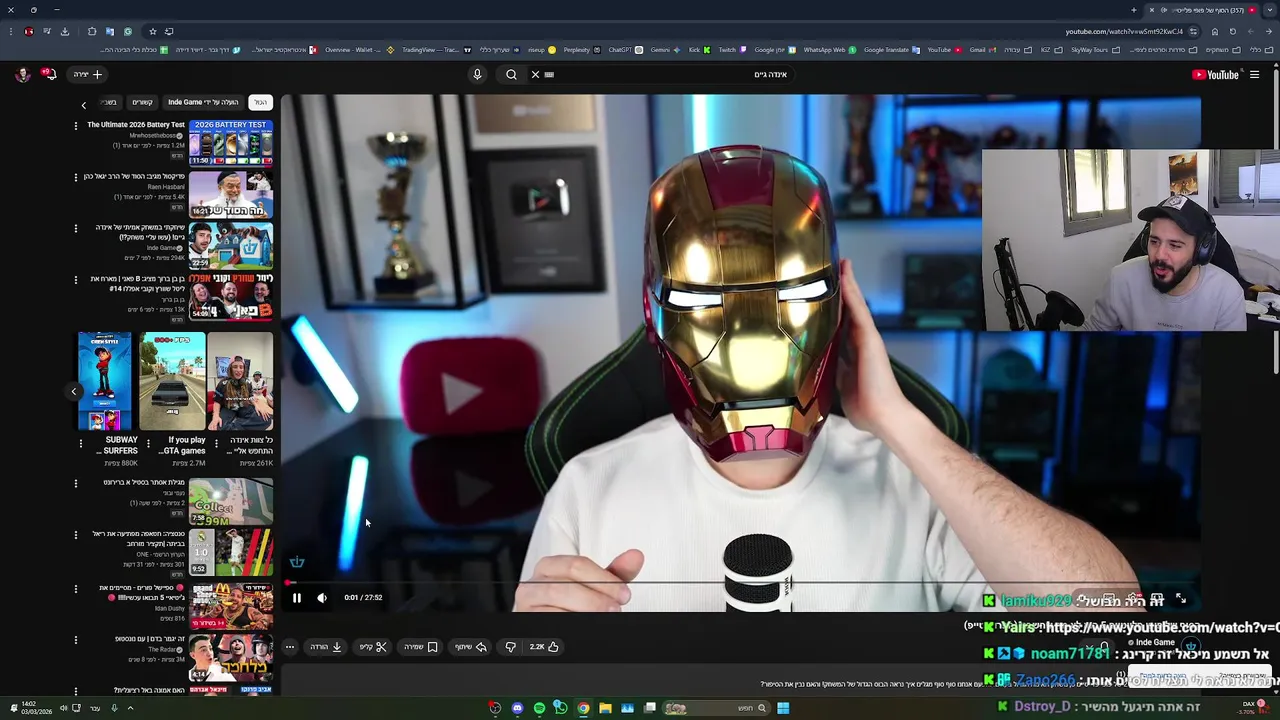Image resolution: width=1280 pixels, height=720 pixels.
Task: Open the Raen Hasbani suggested video thumbnail
Action: point(231,195)
